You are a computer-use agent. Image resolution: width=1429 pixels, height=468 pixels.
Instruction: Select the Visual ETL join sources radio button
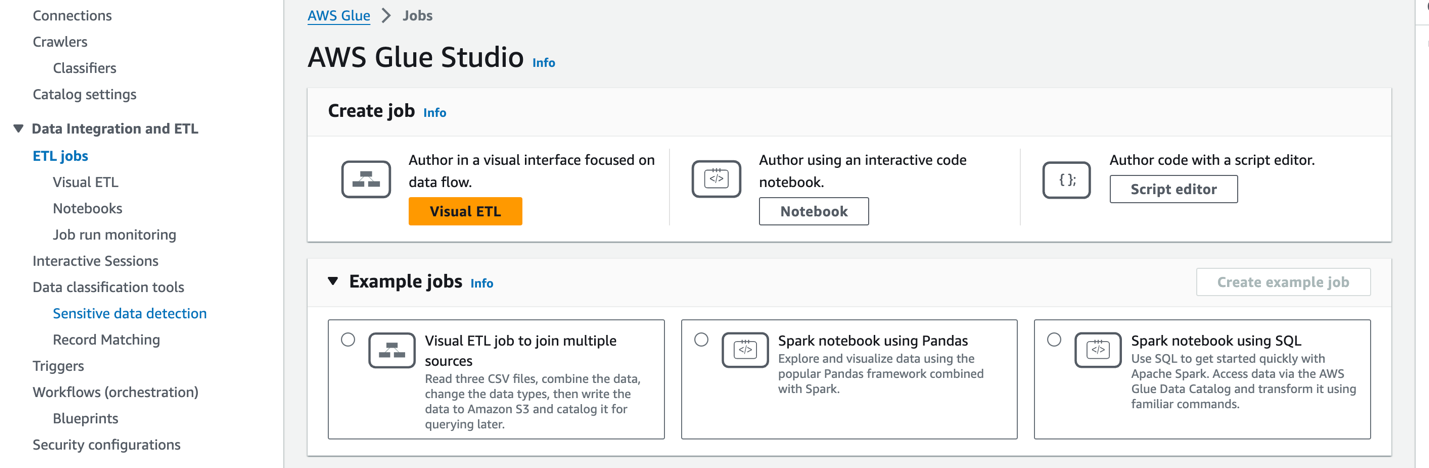pyautogui.click(x=348, y=340)
